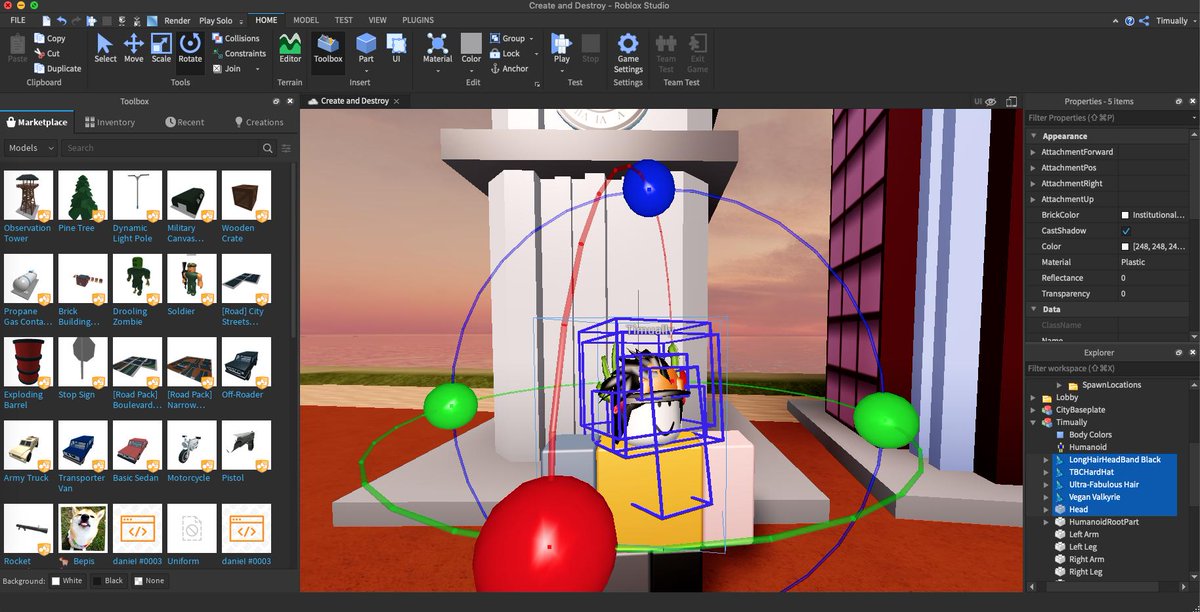This screenshot has width=1200, height=612.
Task: Click the BrickColor swatch value
Action: 1125,215
